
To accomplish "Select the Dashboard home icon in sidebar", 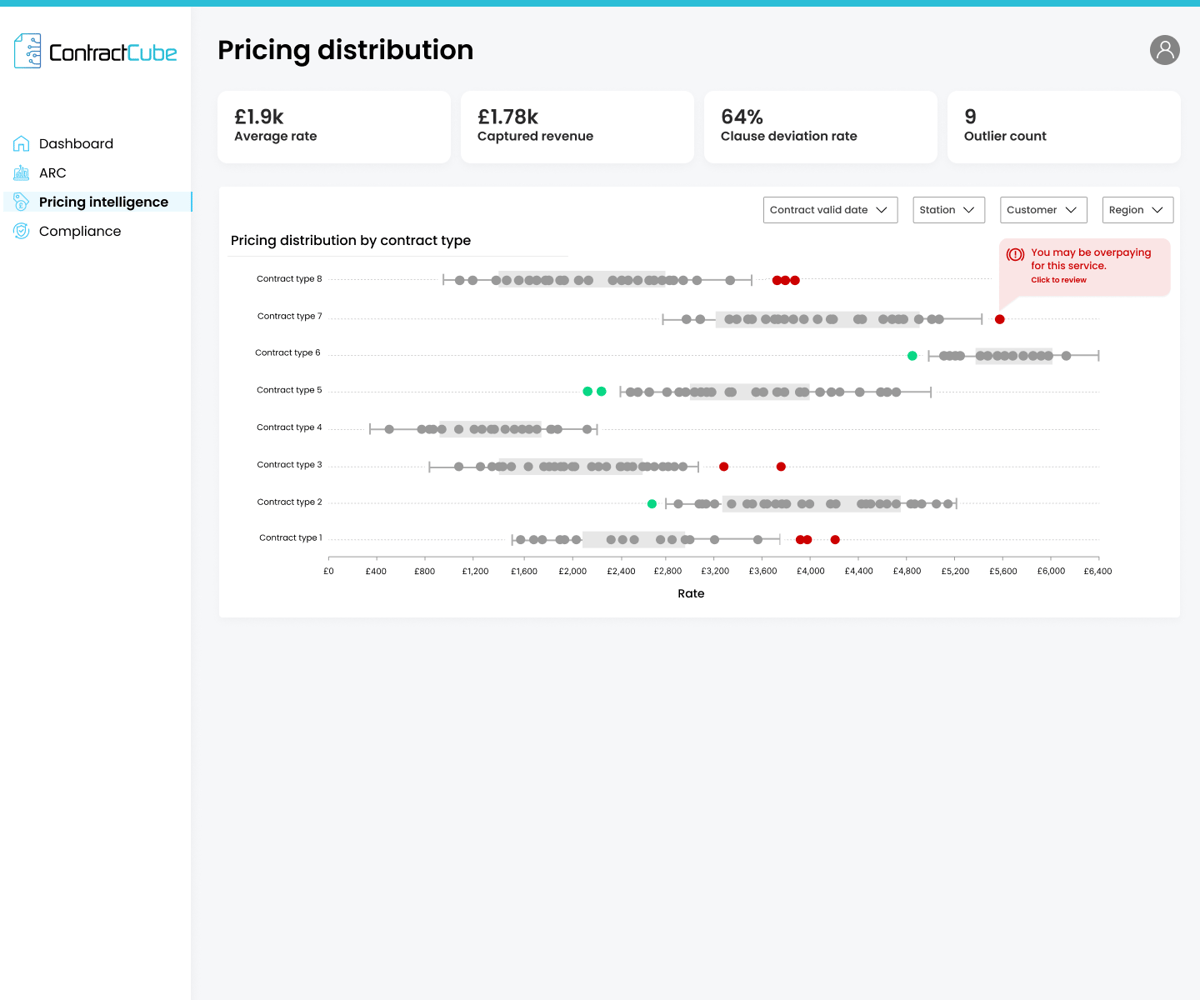I will point(22,143).
